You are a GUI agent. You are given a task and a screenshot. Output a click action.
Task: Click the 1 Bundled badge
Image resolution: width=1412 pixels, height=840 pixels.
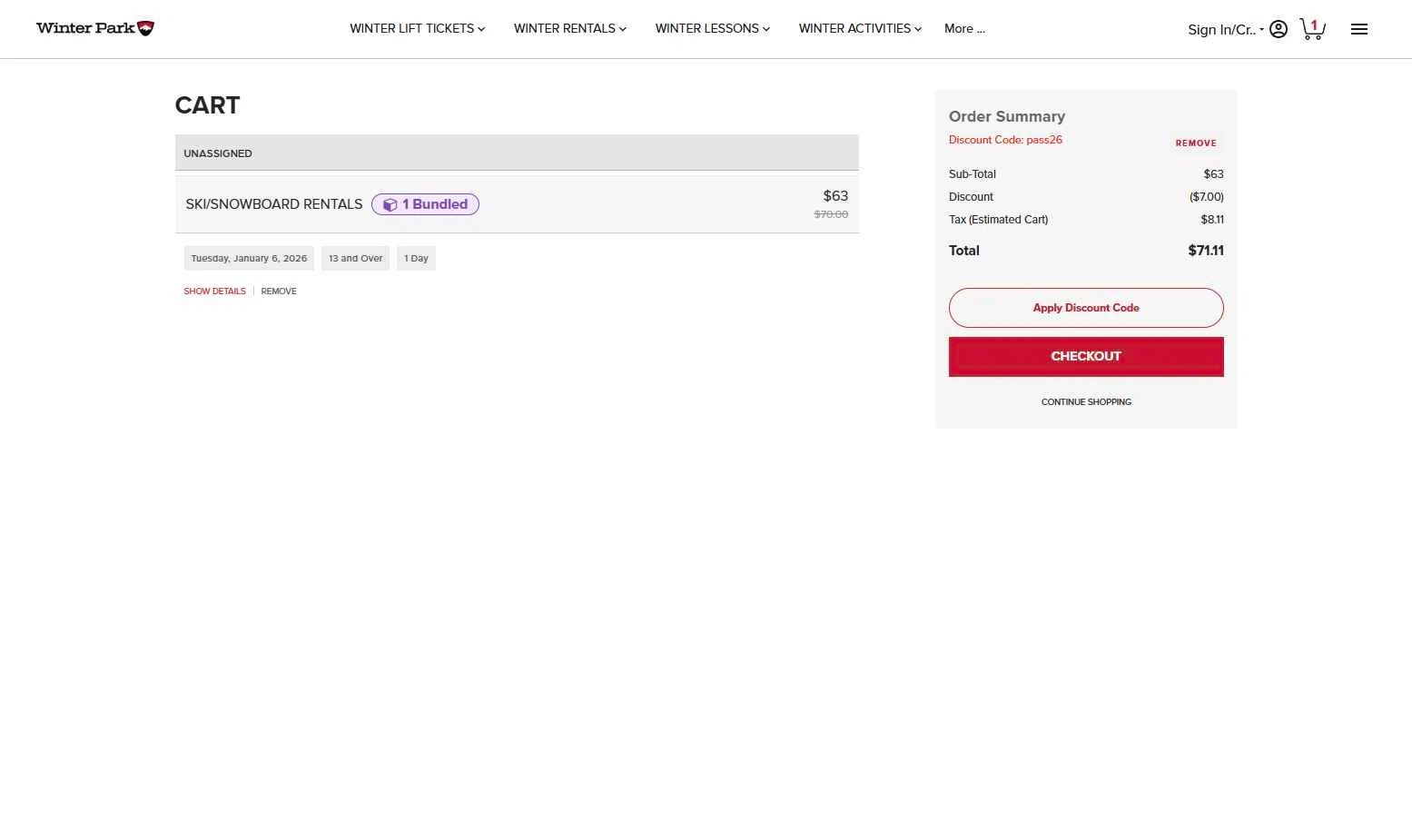tap(425, 204)
